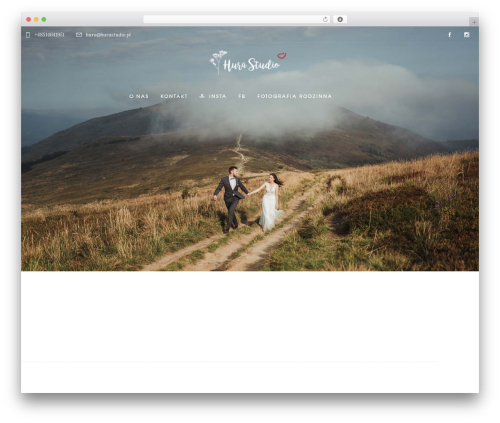Click the icon next to the INSTA menu item
The image size is (500, 423).
tap(202, 96)
